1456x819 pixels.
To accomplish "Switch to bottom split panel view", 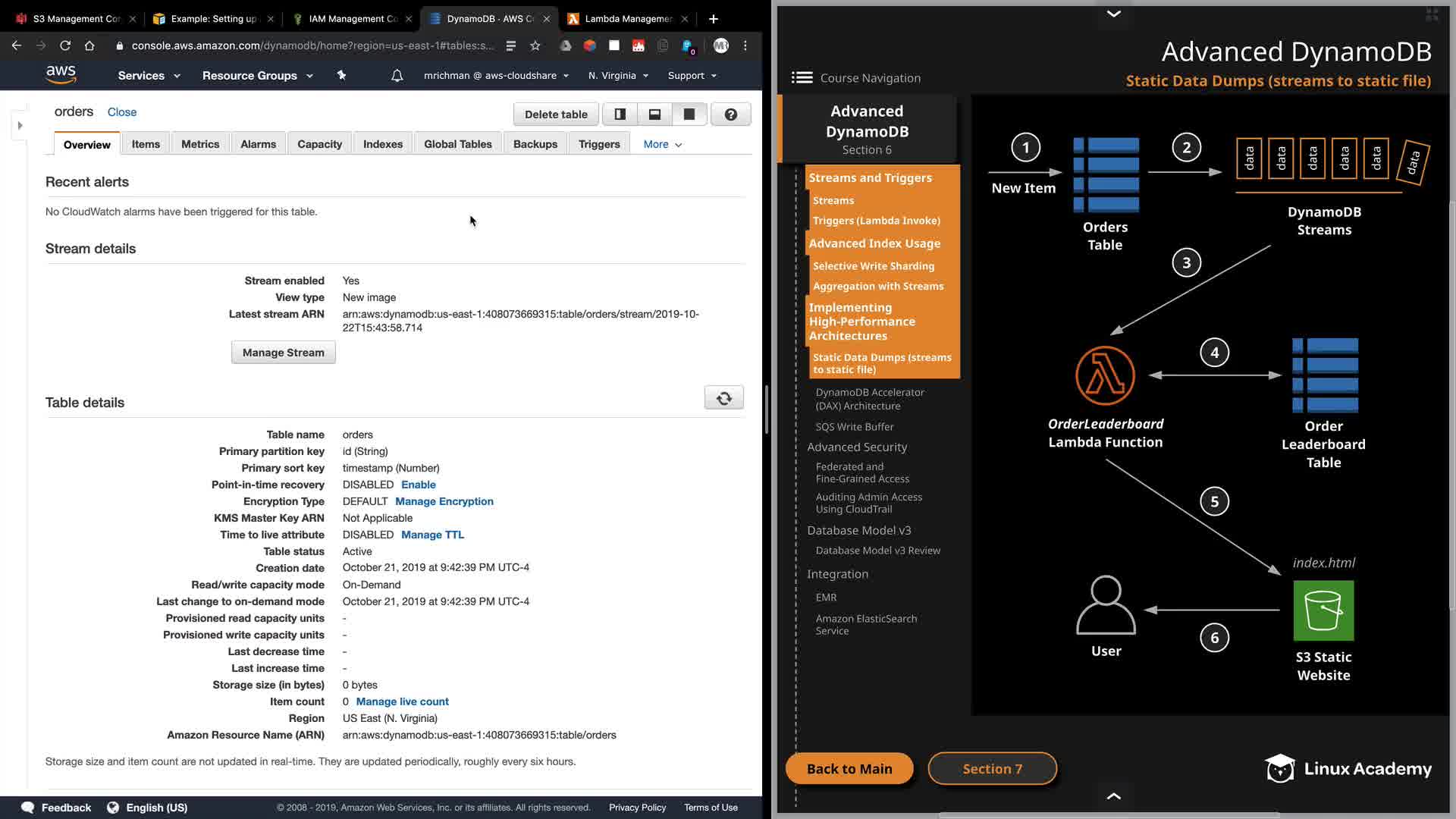I will click(654, 115).
